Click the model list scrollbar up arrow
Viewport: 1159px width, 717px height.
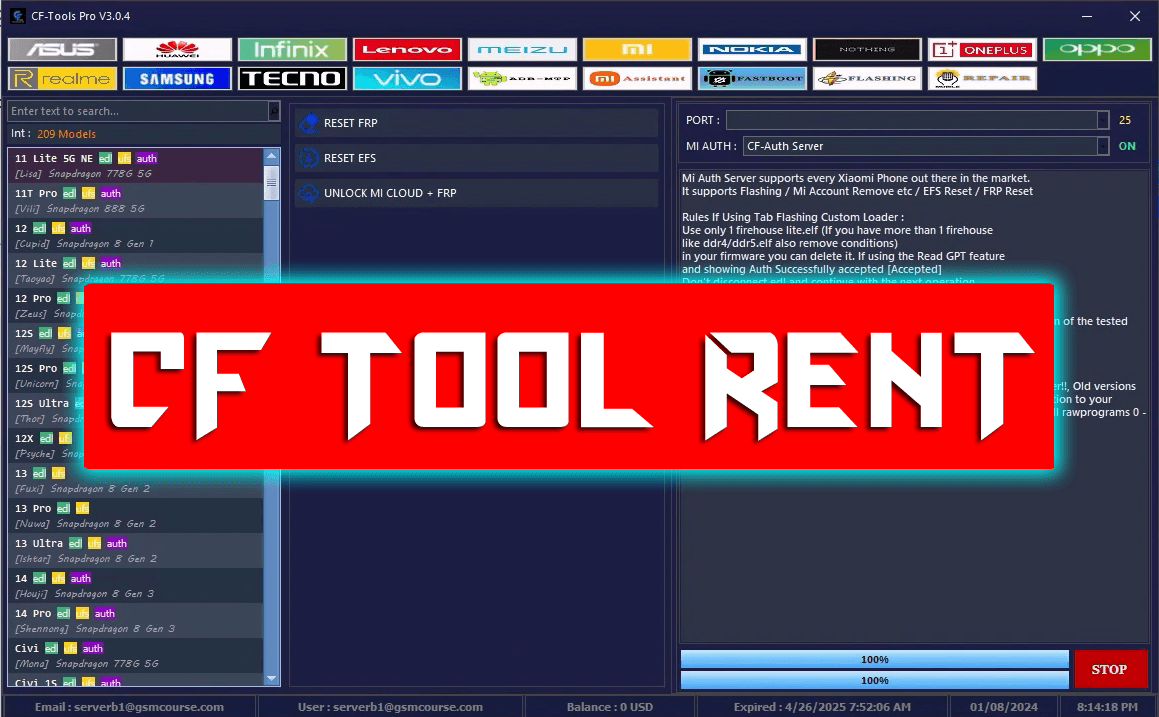click(271, 156)
